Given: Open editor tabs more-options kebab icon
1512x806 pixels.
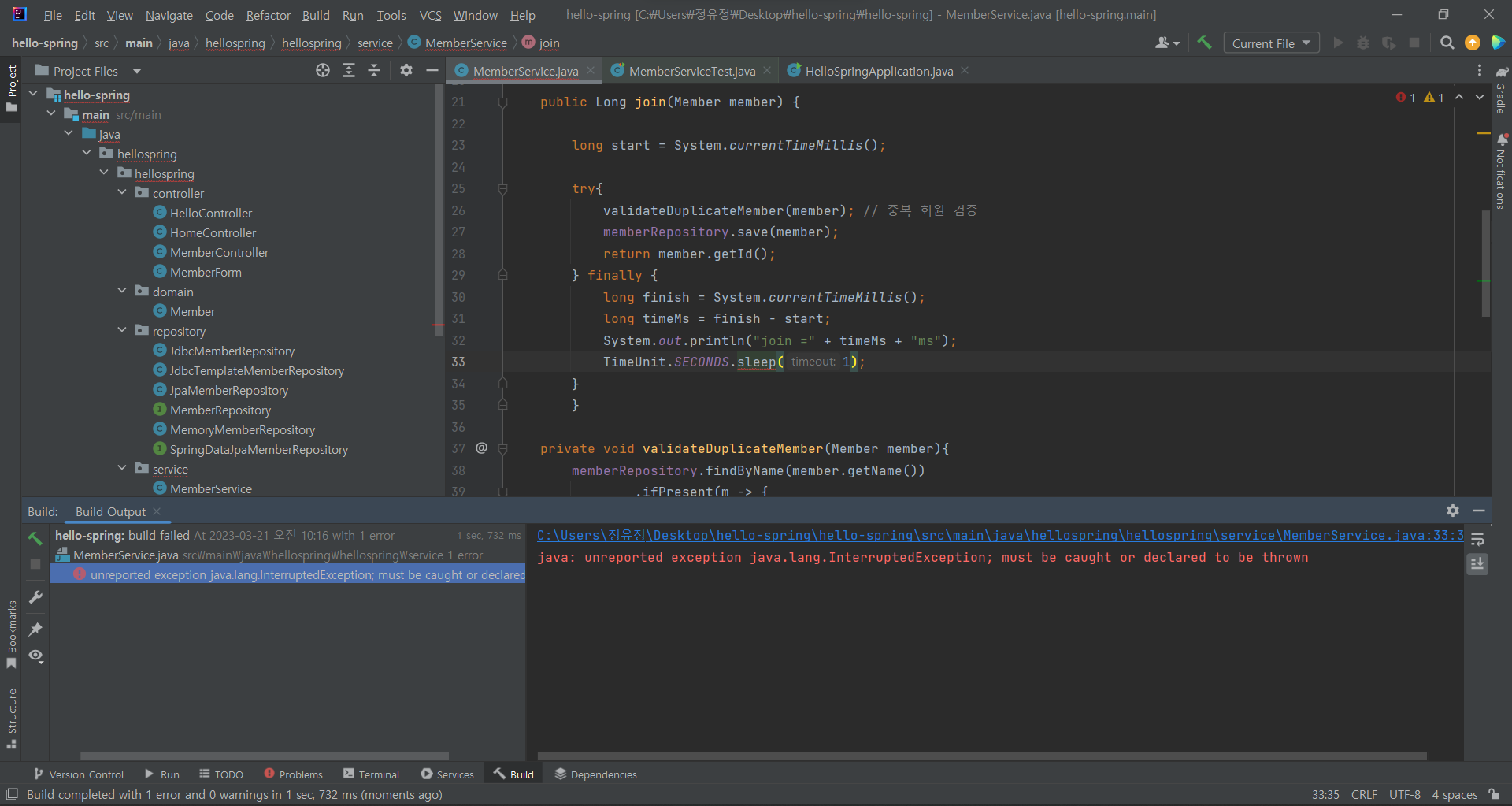Looking at the screenshot, I should (1479, 70).
